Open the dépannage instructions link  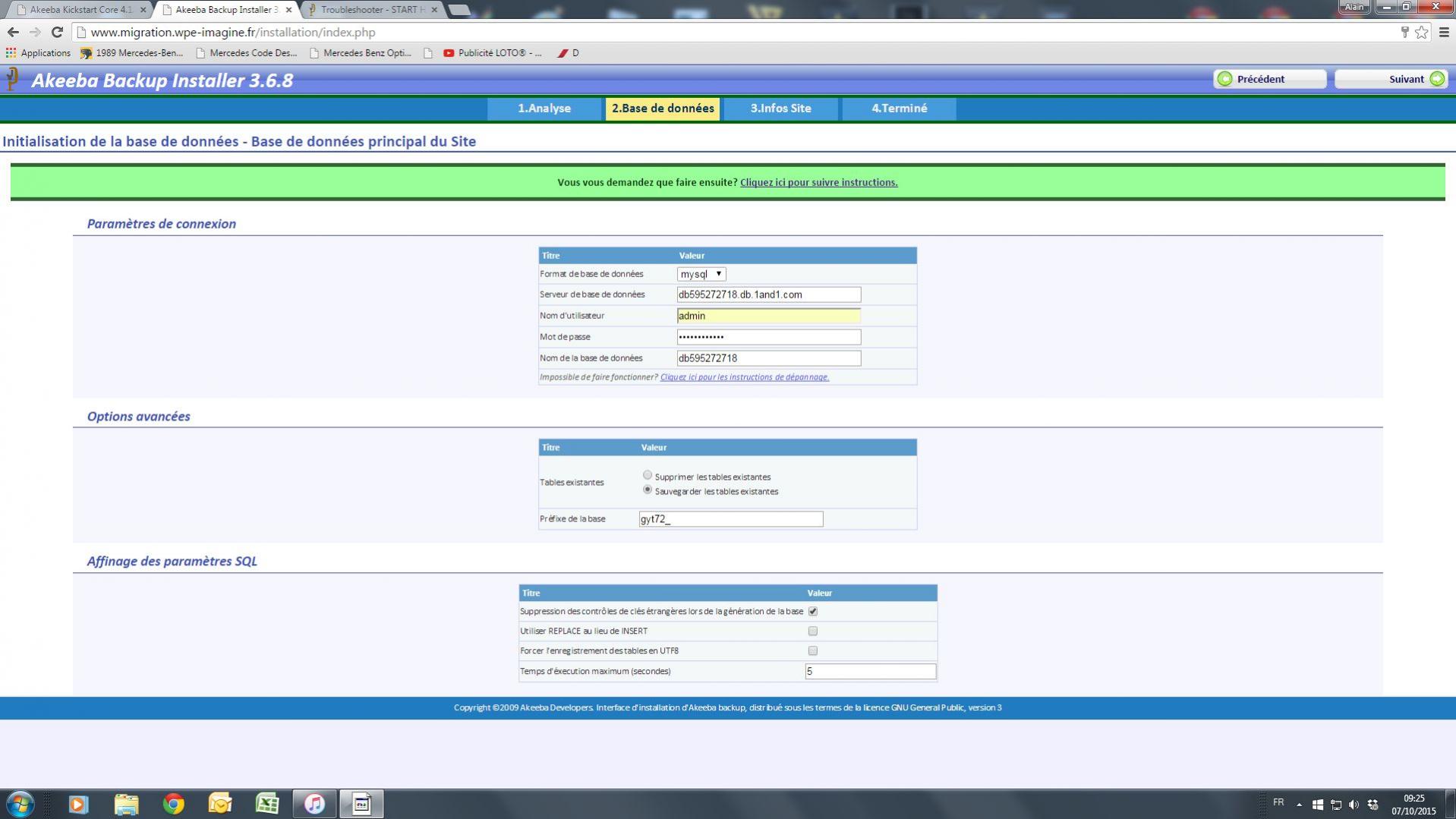[x=744, y=377]
